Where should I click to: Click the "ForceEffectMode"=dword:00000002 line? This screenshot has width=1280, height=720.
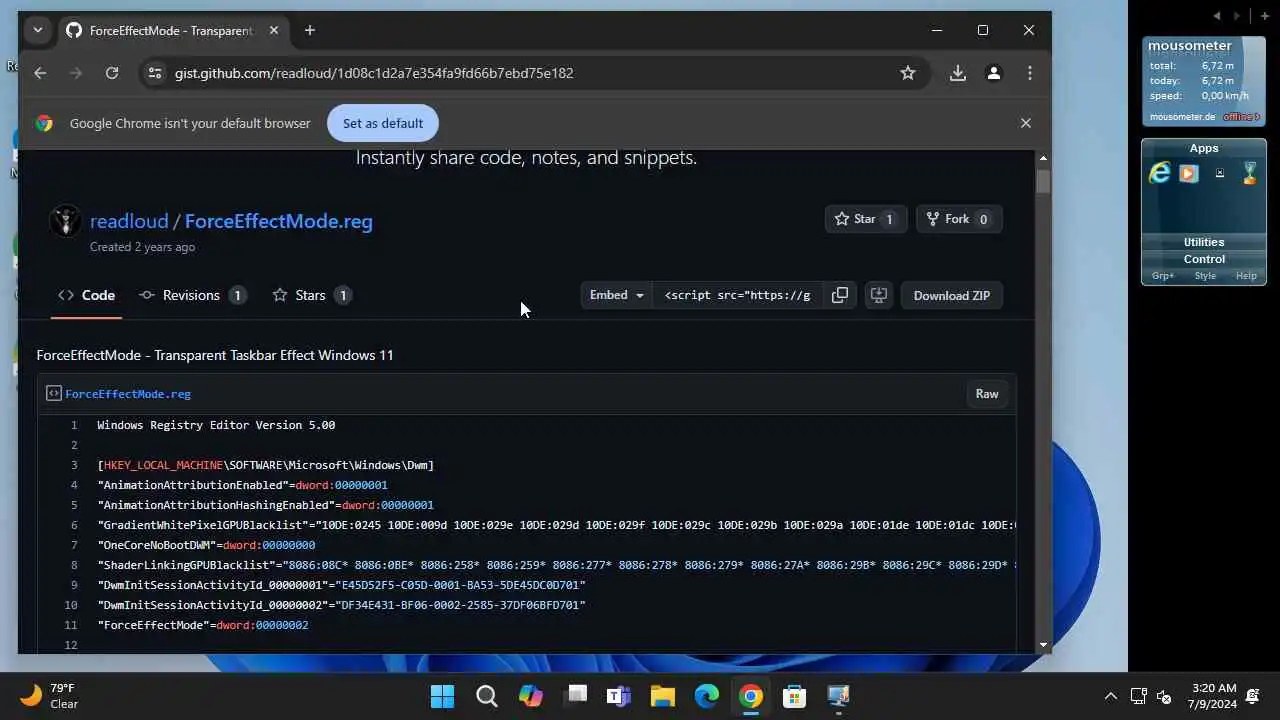(203, 625)
